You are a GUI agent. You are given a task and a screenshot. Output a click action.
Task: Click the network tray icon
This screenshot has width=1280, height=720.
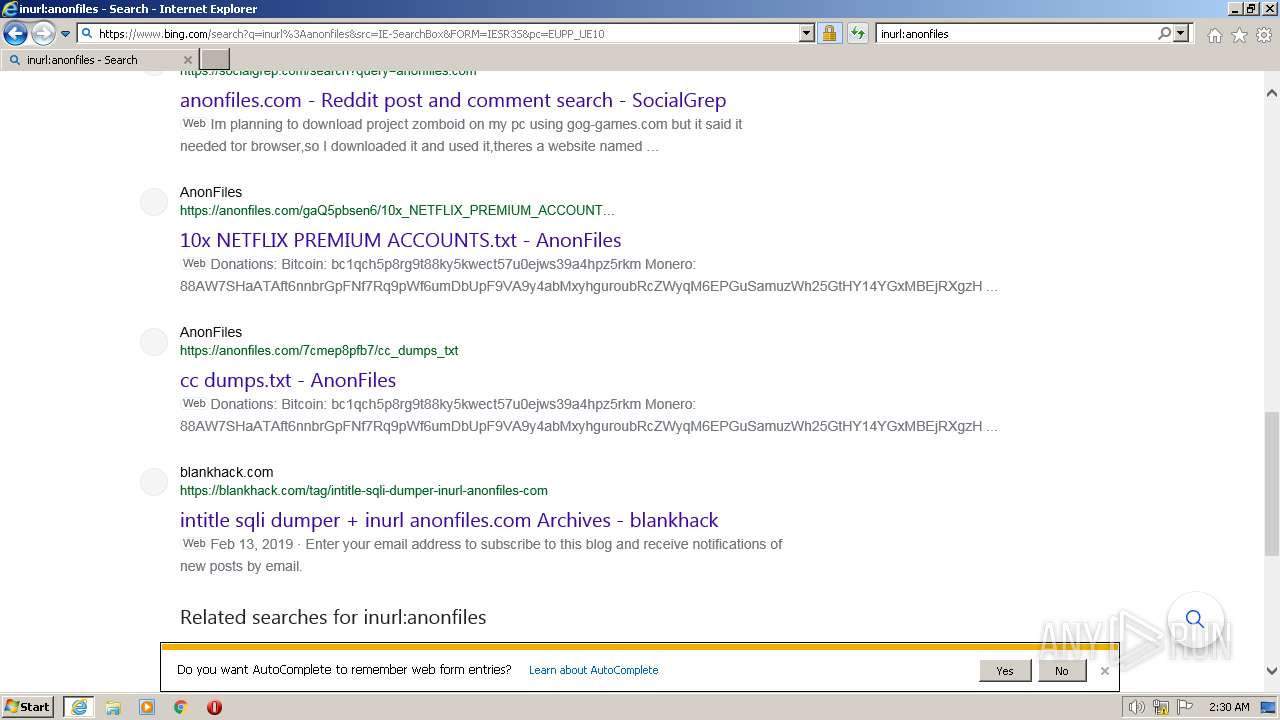click(1162, 707)
